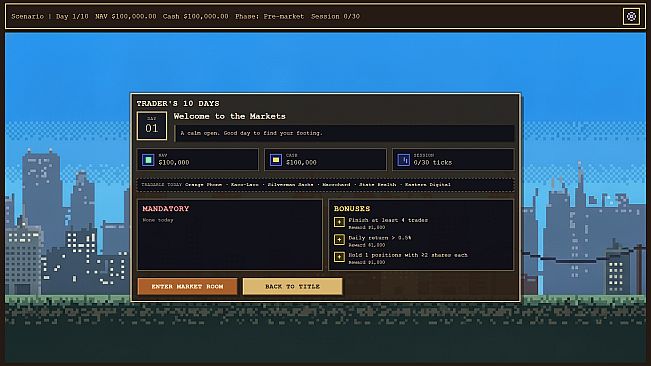Click "Eastern Digital" in the tradable list
The width and height of the screenshot is (651, 366).
[428, 185]
